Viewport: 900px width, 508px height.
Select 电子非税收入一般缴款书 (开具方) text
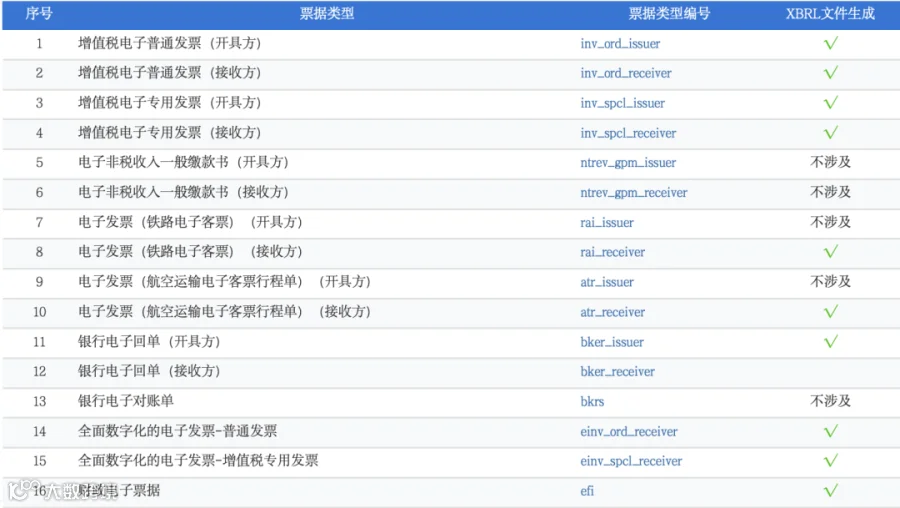[183, 162]
